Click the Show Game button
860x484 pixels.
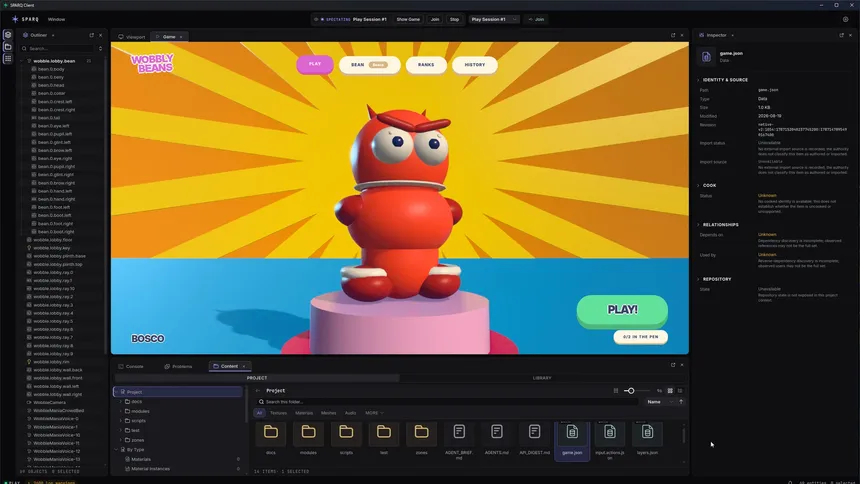(x=408, y=19)
